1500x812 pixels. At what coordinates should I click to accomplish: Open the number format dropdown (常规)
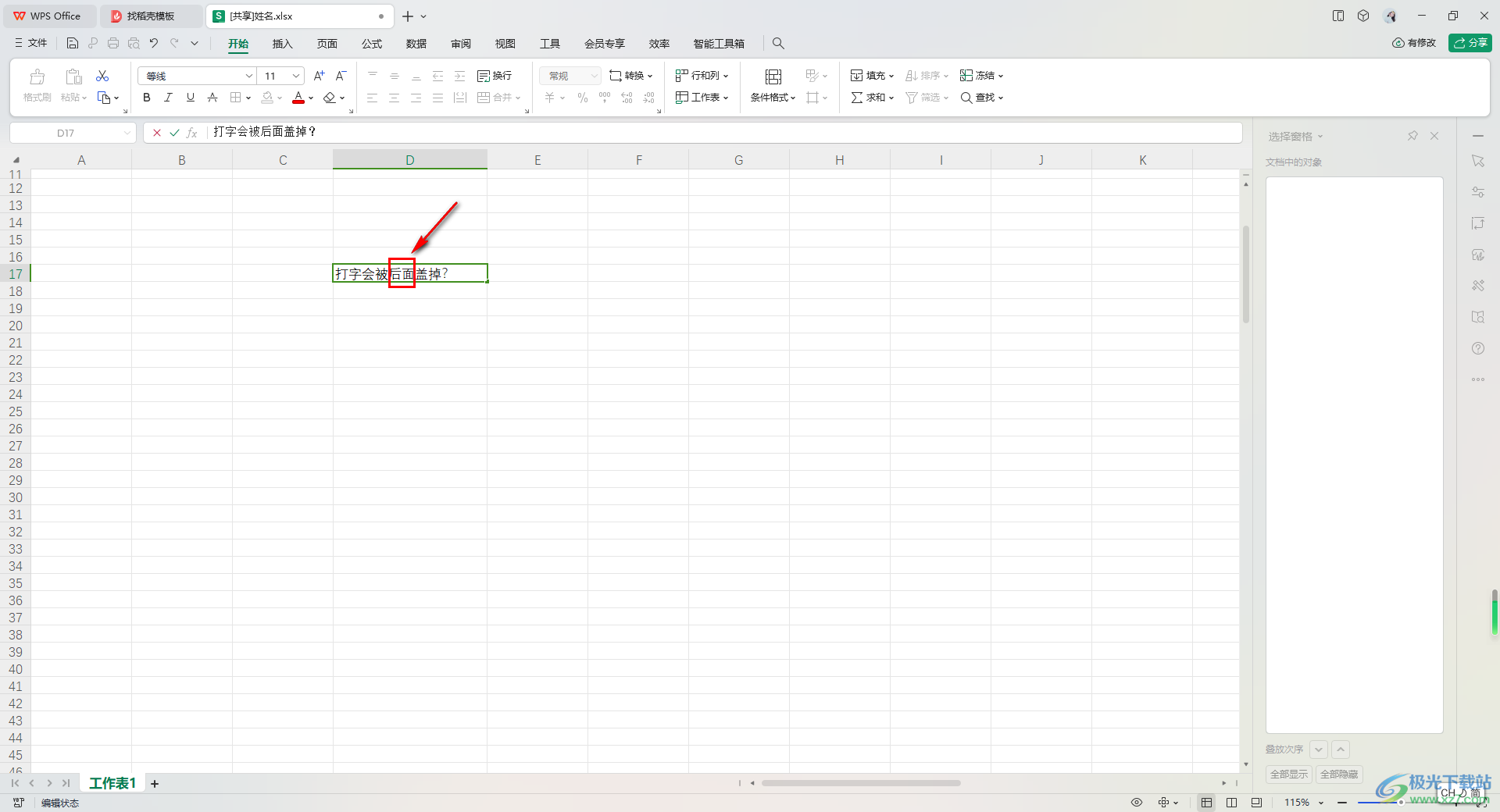pos(594,76)
